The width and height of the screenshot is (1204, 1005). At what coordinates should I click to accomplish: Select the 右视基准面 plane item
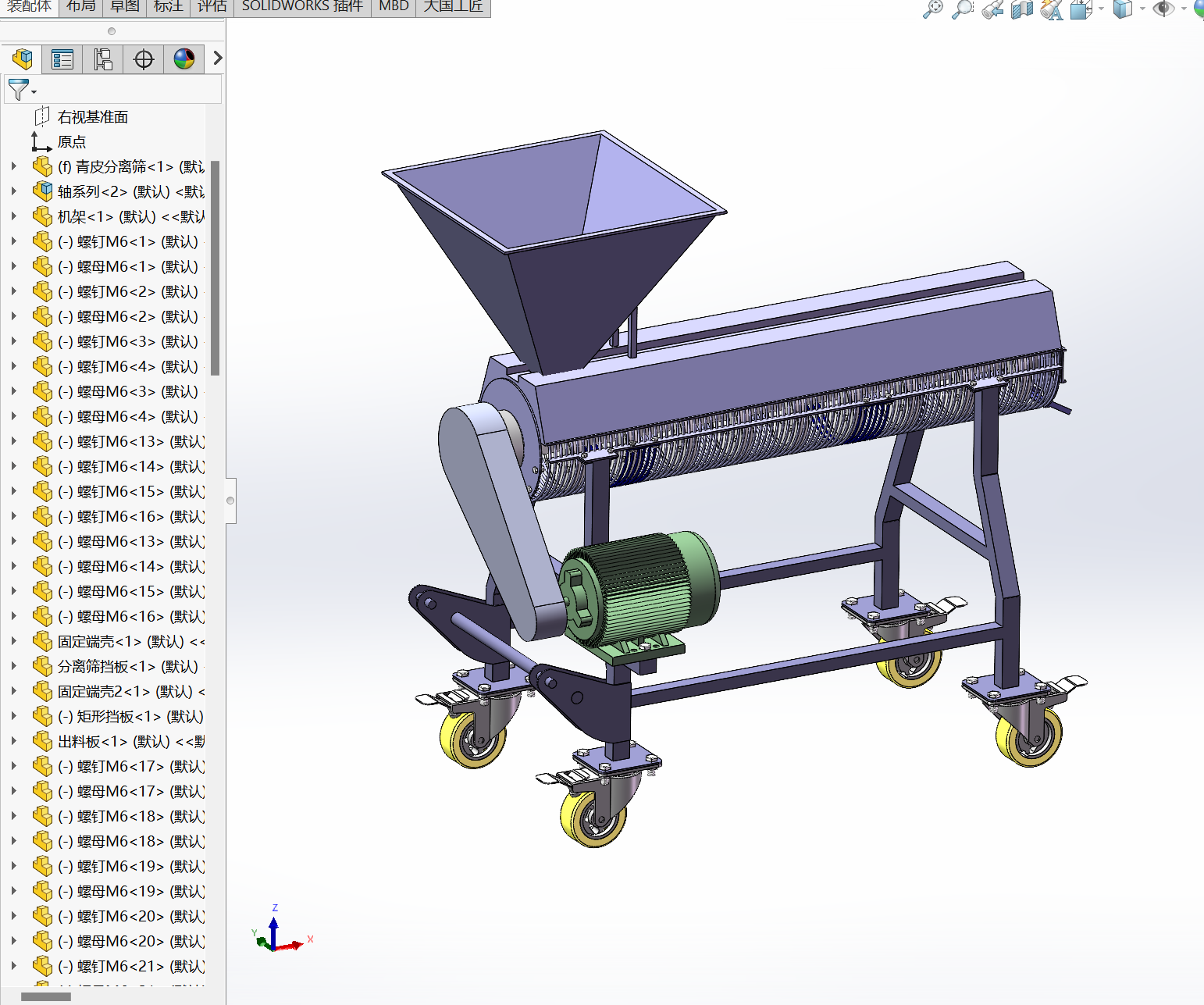(x=92, y=117)
